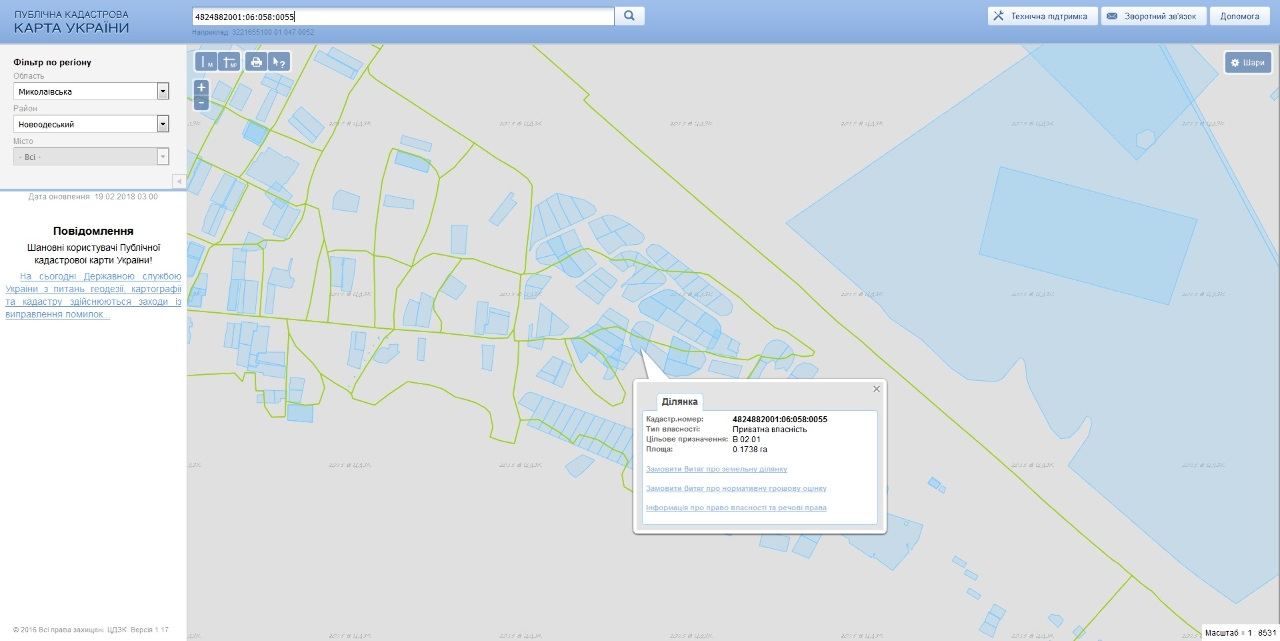Screen dimensions: 1280x641
Task: Open the Шари layers panel
Action: tap(1248, 62)
